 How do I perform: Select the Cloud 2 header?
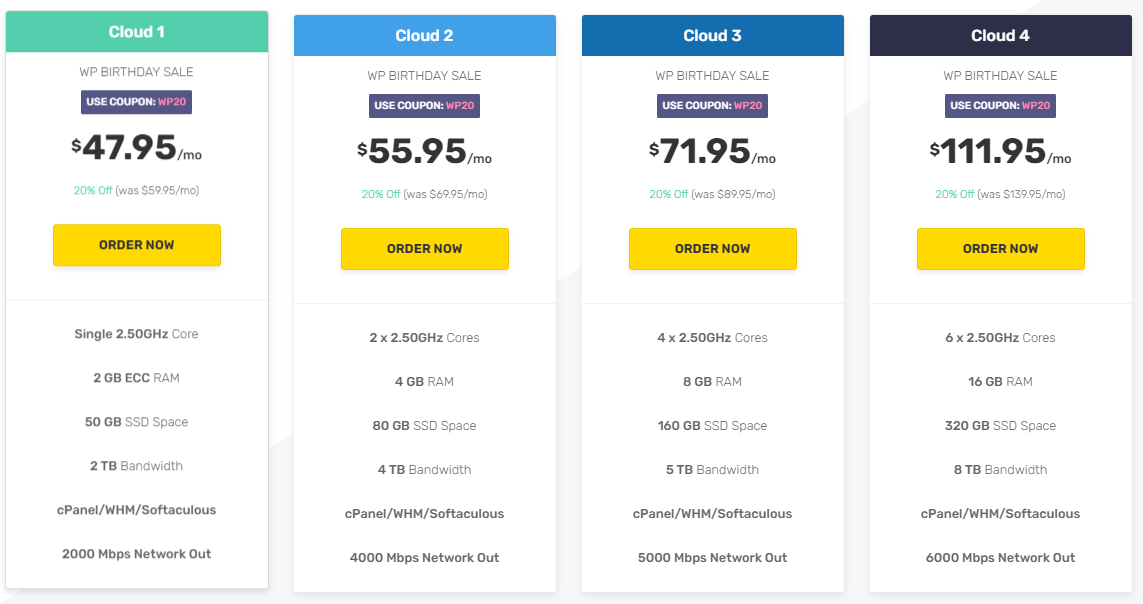[425, 36]
